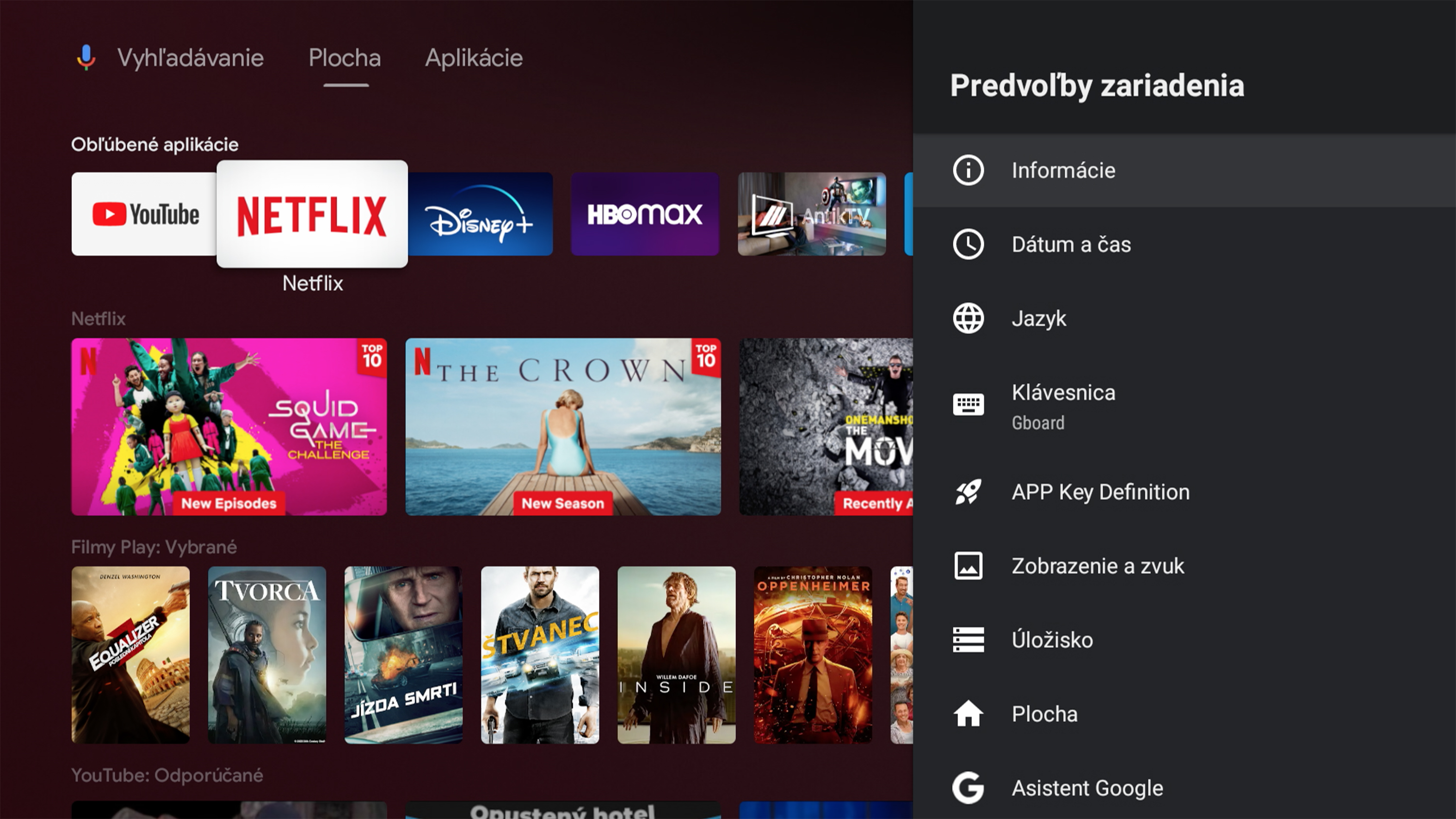The height and width of the screenshot is (819, 1456).
Task: Select the globe icon for Jazyk
Action: 968,318
